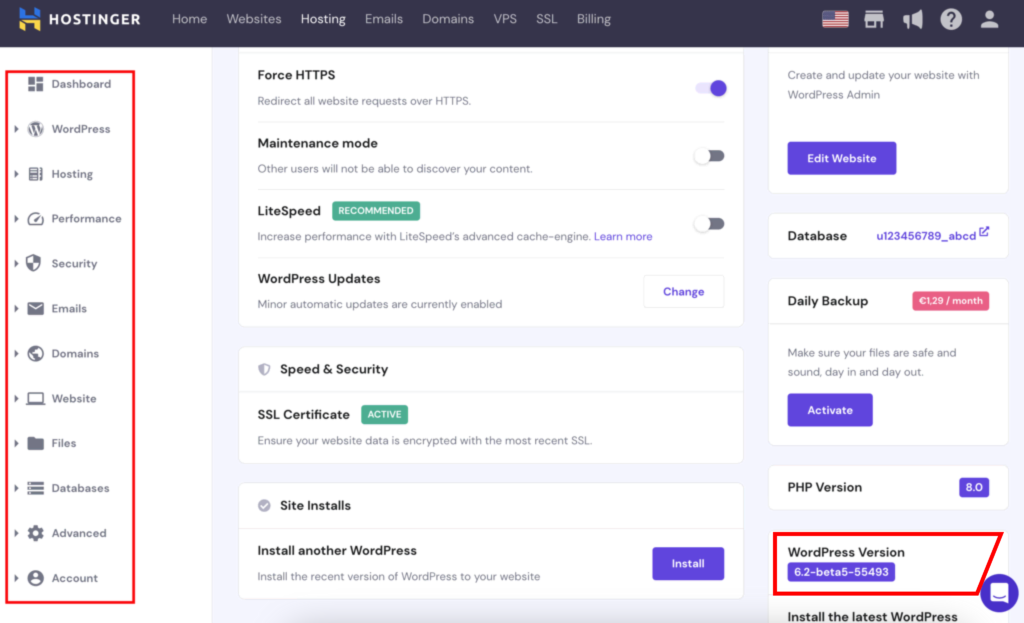Open VPS in top navigation
The width and height of the screenshot is (1024, 623).
click(x=505, y=19)
